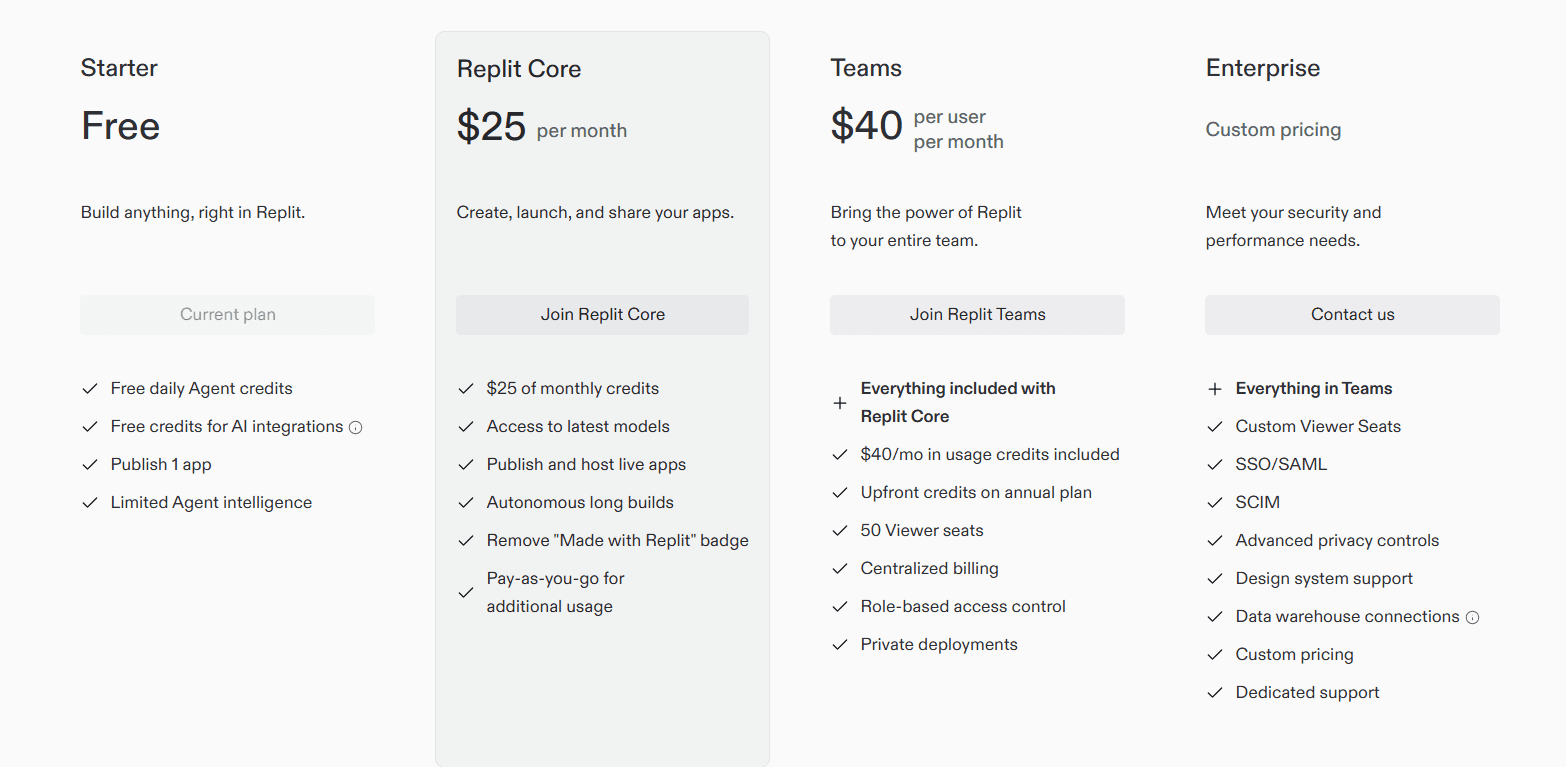Click the checkmark beside 50 Viewer seats
The image size is (1566, 767).
[x=840, y=530]
